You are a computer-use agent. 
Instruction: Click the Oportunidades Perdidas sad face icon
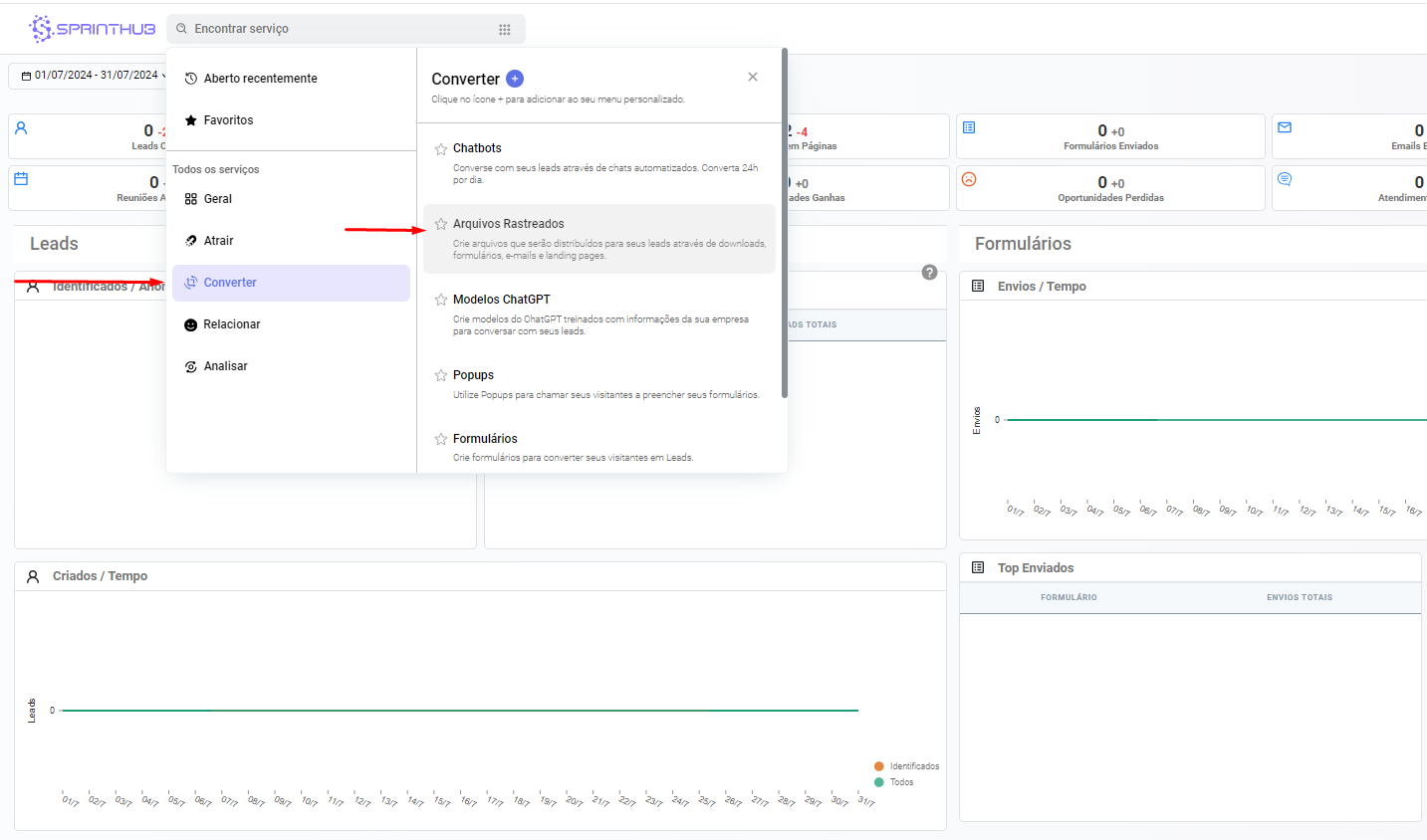969,179
